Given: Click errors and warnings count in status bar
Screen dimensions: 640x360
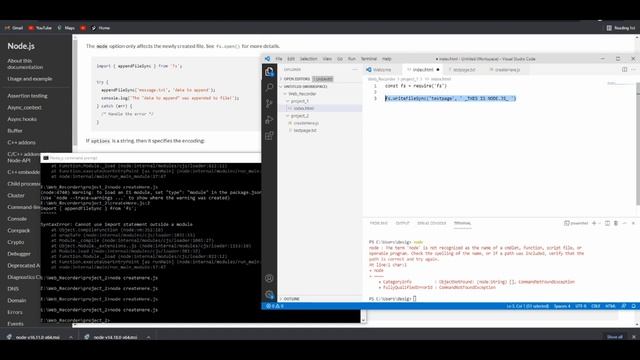Looking at the screenshot, I should (275, 306).
